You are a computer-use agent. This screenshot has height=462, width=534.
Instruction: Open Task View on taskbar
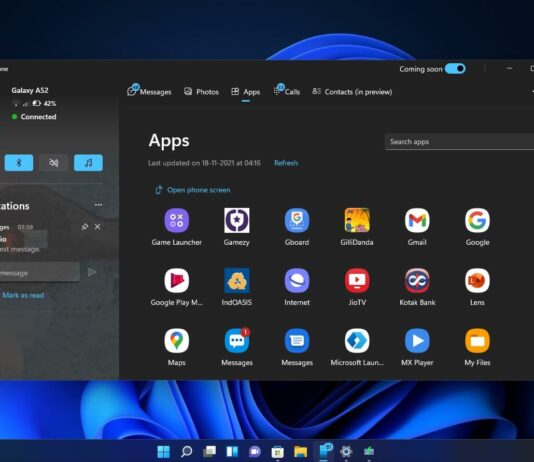click(x=209, y=451)
